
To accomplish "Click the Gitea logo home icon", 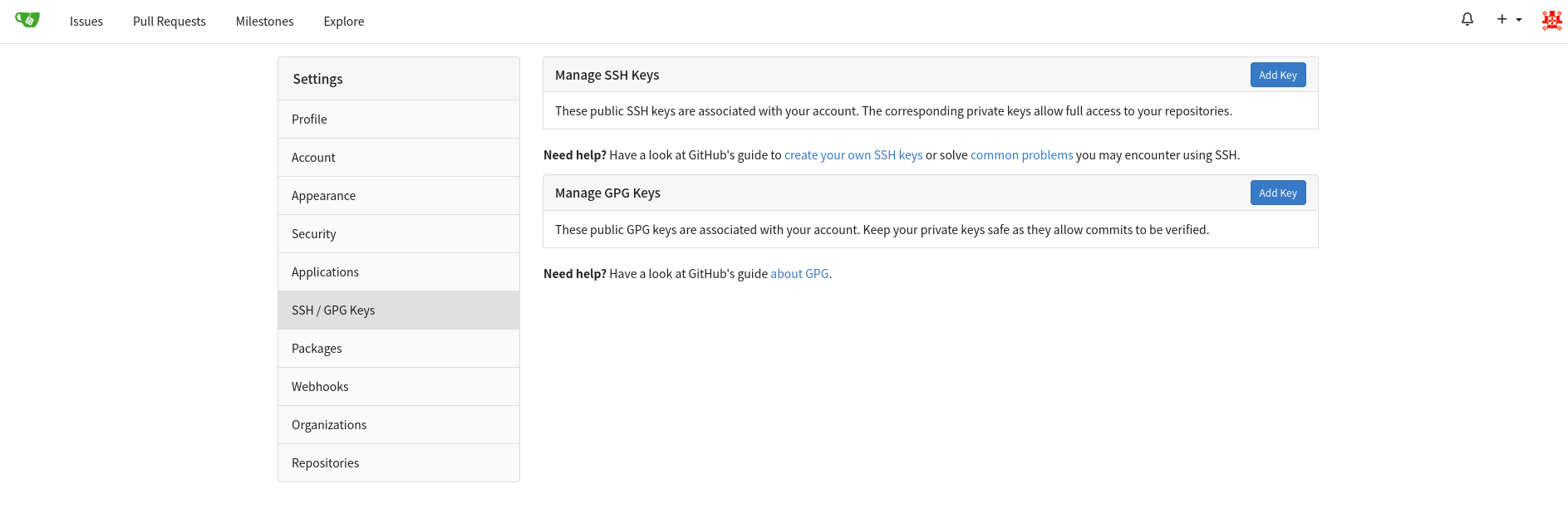I will coord(27,20).
